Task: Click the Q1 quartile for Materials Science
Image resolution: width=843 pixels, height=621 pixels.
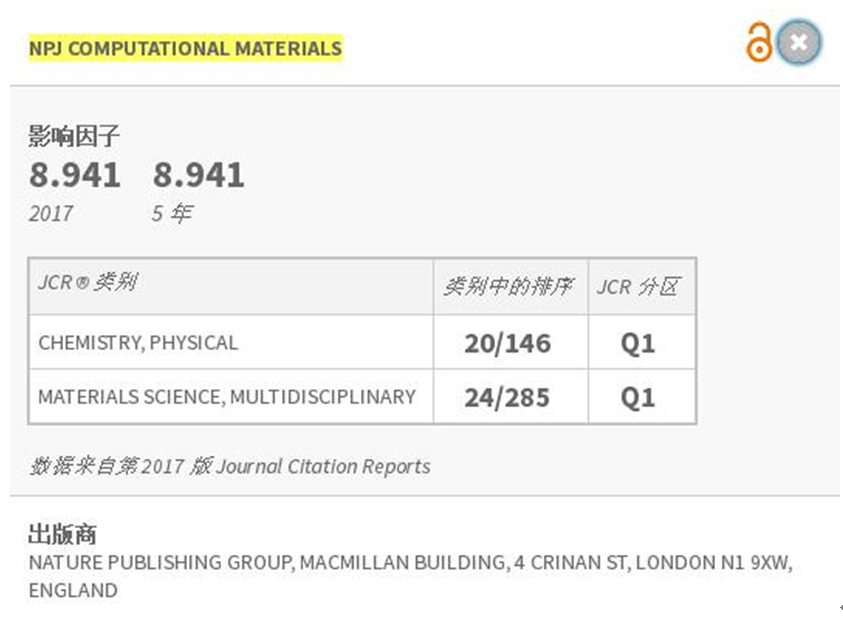Action: [638, 398]
